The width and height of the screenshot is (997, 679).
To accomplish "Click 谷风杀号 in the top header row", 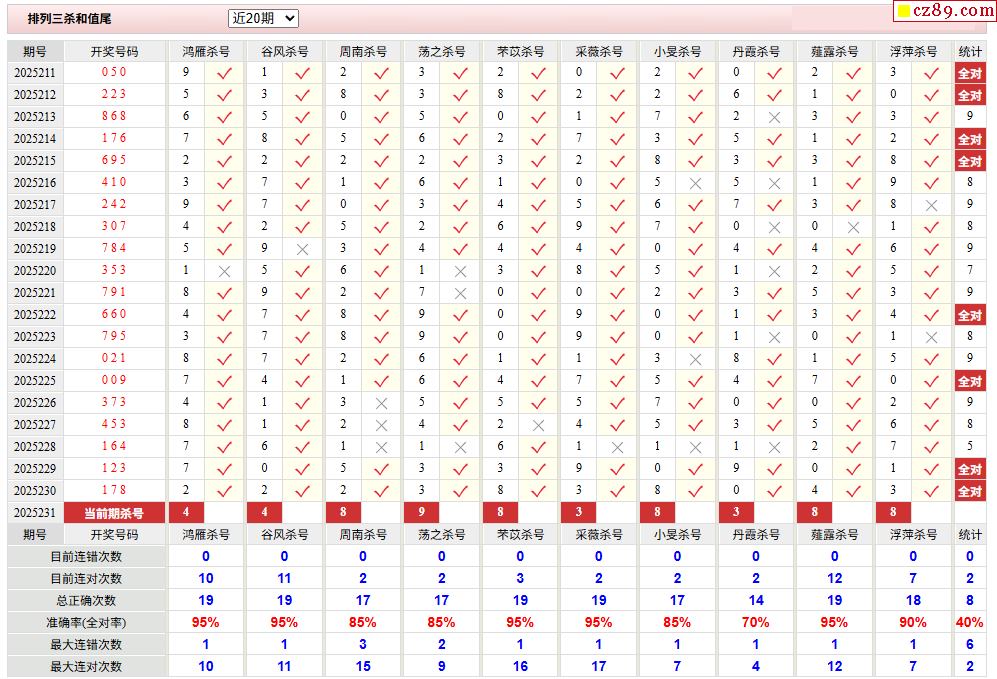I will 284,51.
